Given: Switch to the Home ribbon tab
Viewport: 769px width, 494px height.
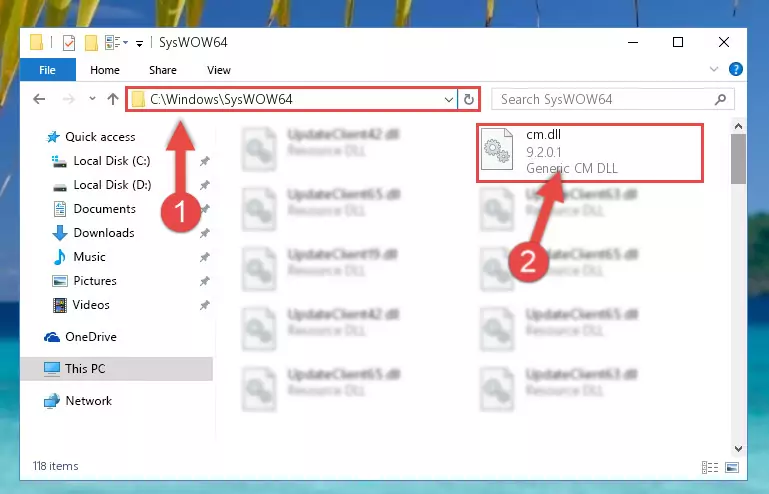Looking at the screenshot, I should (104, 70).
